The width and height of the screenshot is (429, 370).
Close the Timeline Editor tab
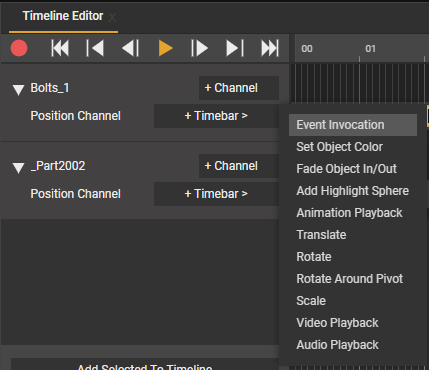pyautogui.click(x=112, y=17)
